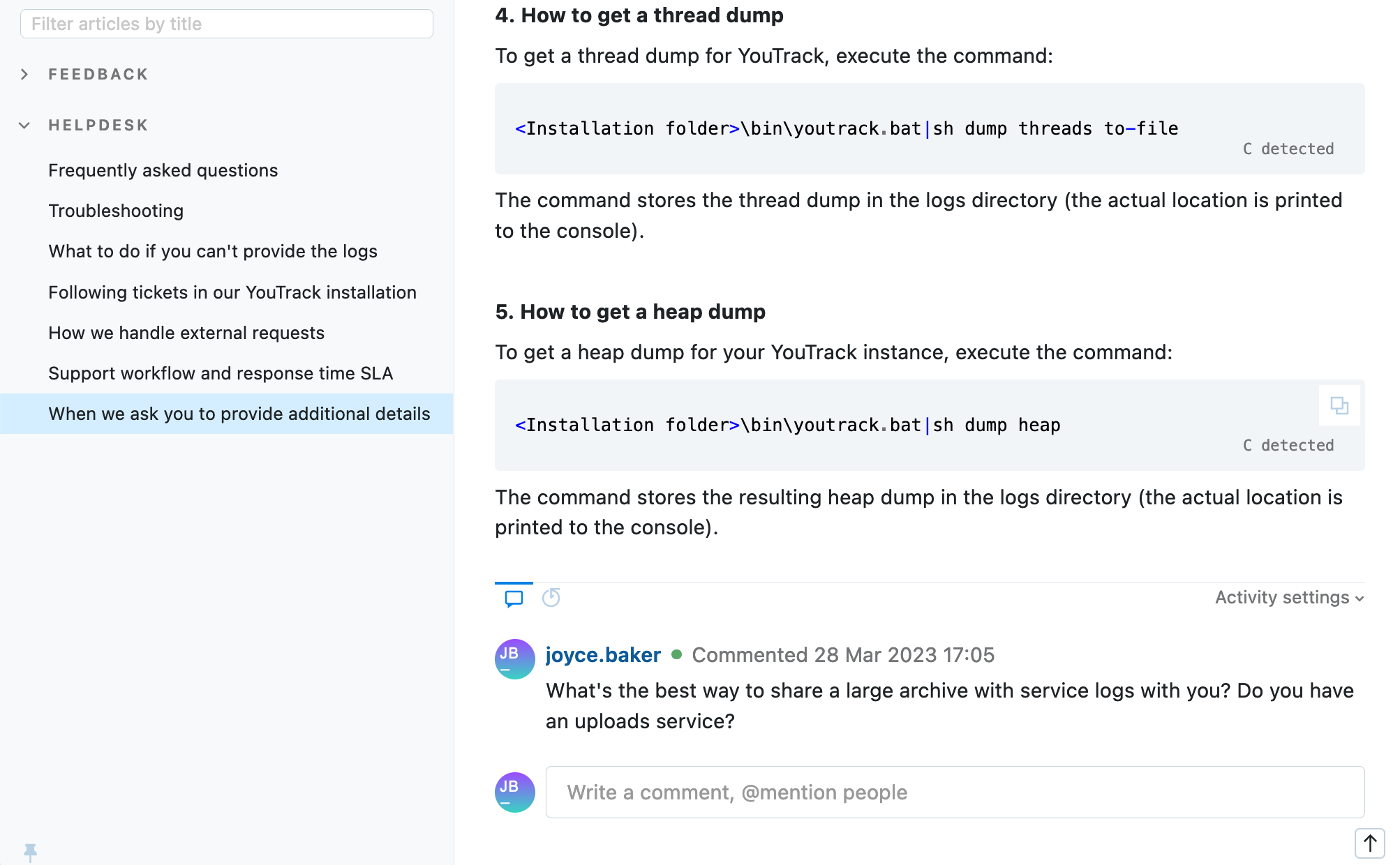Open the comments tab icon
1400x865 pixels.
point(514,599)
